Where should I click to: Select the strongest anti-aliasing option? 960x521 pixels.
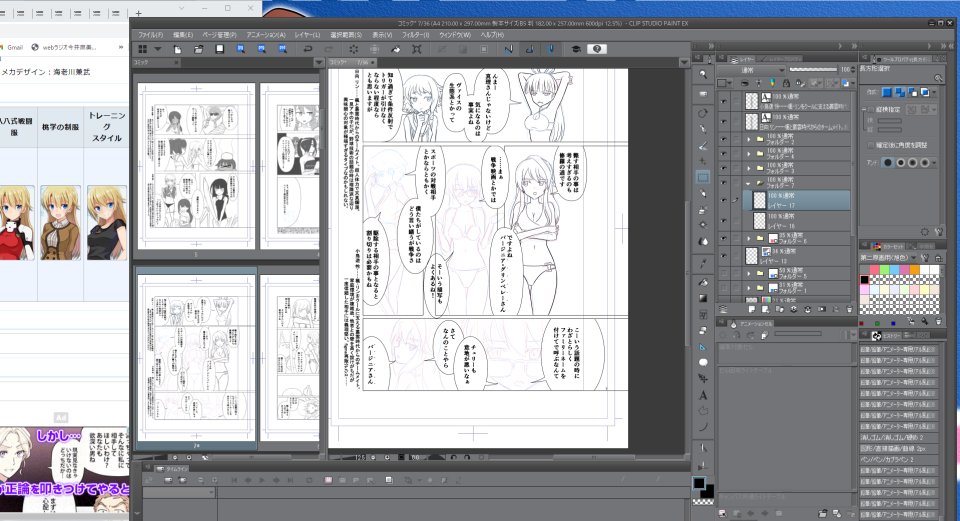tap(924, 162)
